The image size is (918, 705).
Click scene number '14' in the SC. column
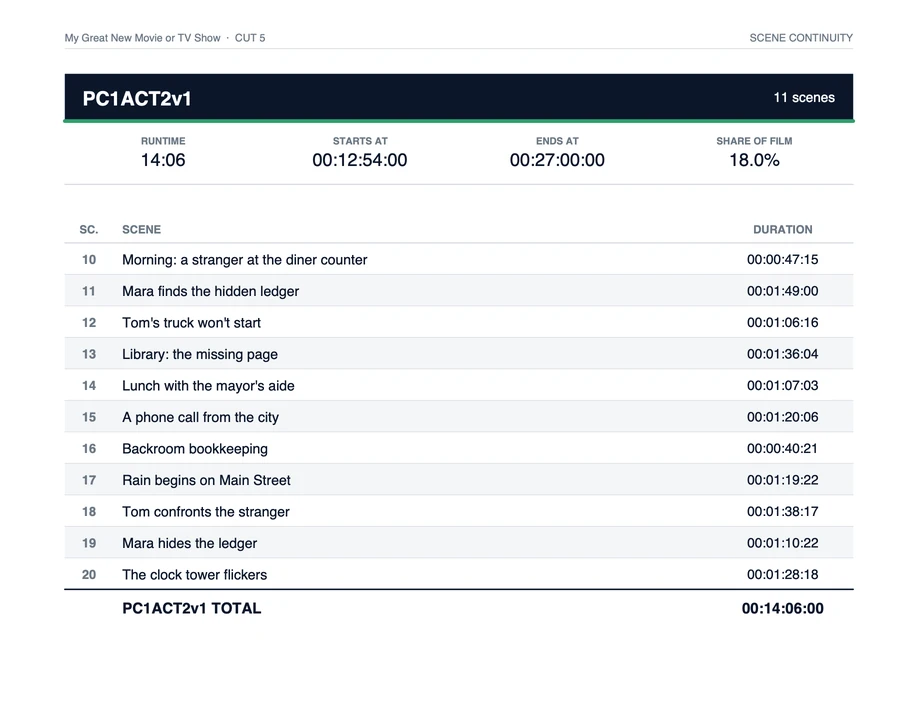point(89,386)
